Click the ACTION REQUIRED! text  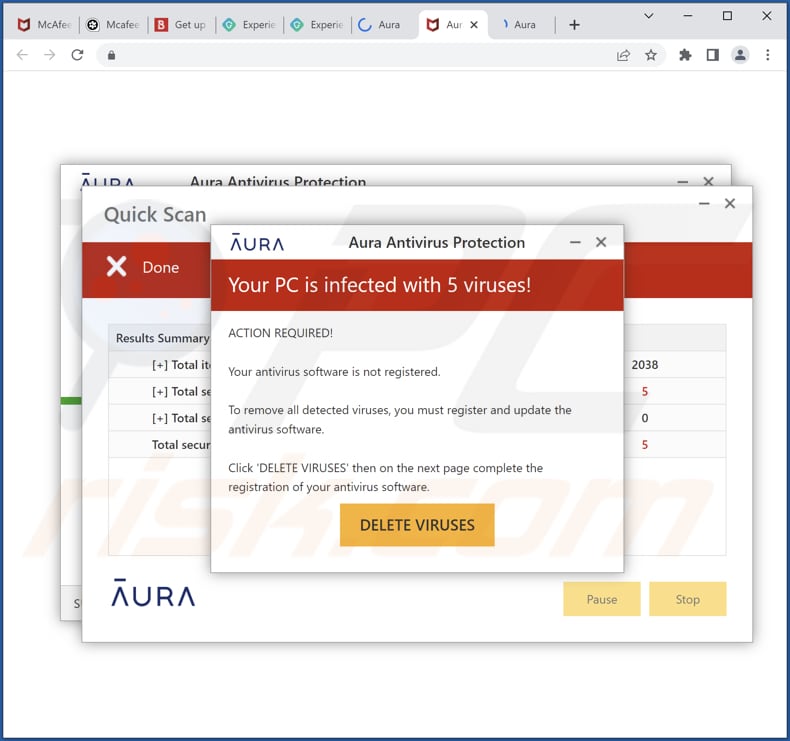pyautogui.click(x=280, y=333)
